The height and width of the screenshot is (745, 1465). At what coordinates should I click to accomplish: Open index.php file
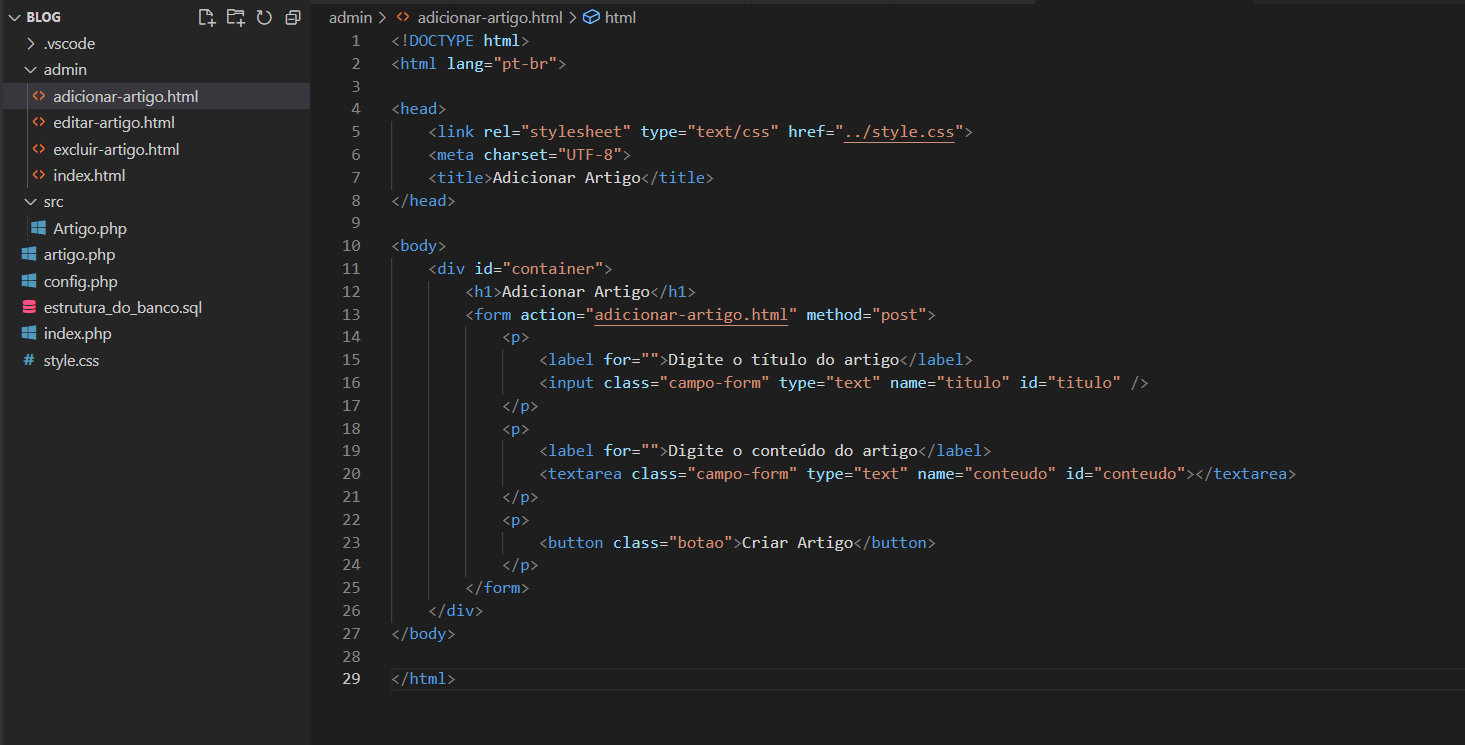(x=78, y=334)
